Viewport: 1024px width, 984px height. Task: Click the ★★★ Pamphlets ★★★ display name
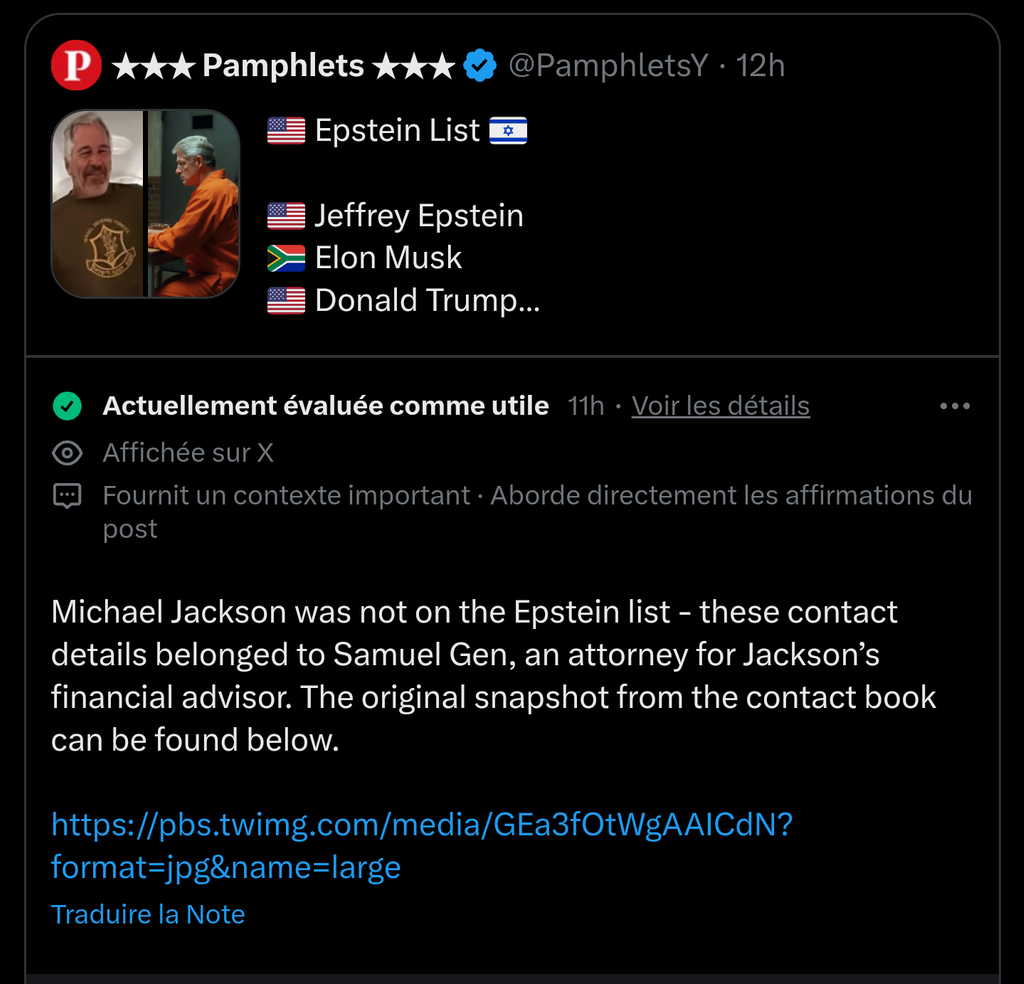[x=282, y=67]
